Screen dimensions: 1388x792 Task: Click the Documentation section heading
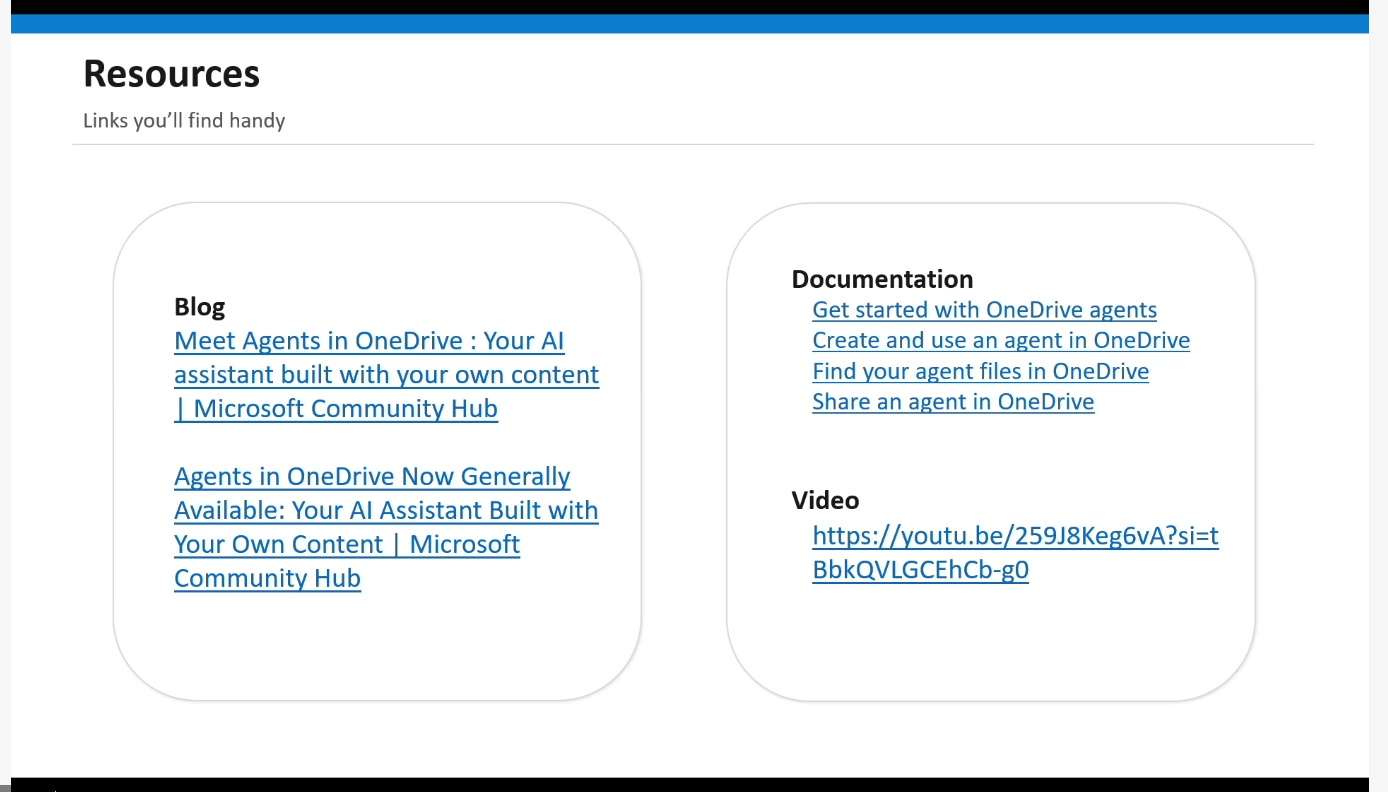[x=882, y=279]
